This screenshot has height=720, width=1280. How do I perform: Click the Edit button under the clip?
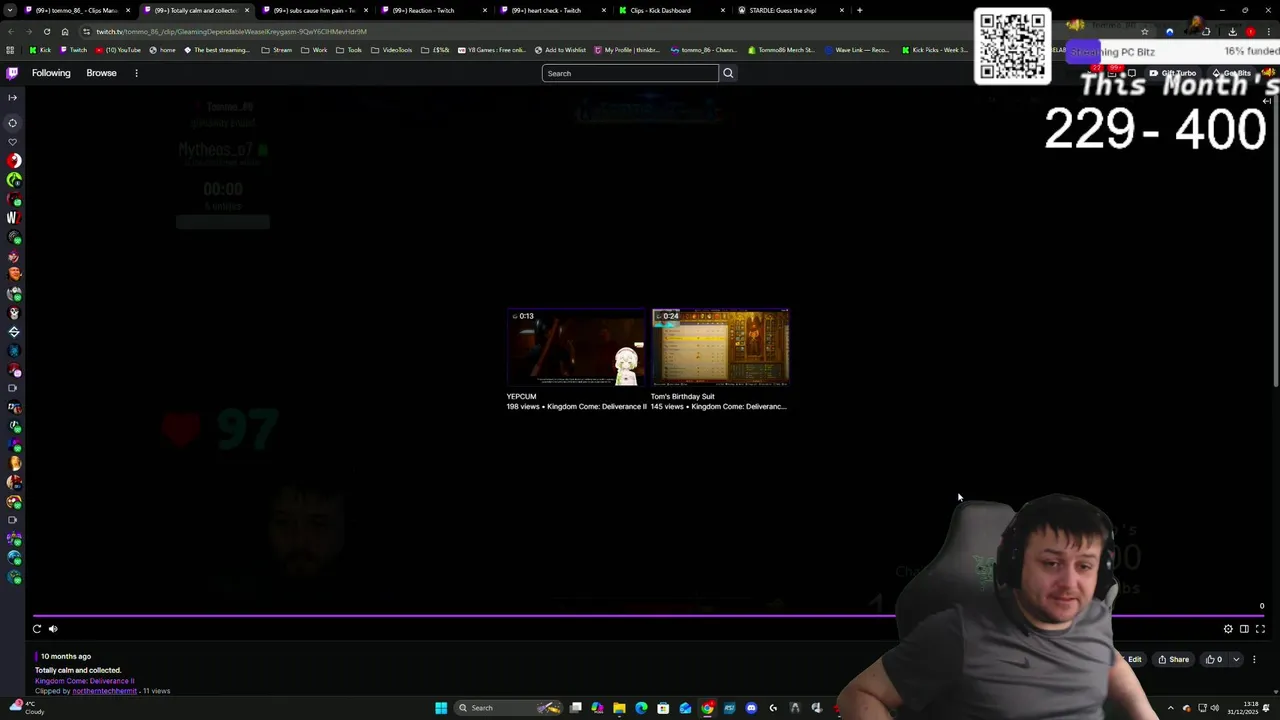1134,659
